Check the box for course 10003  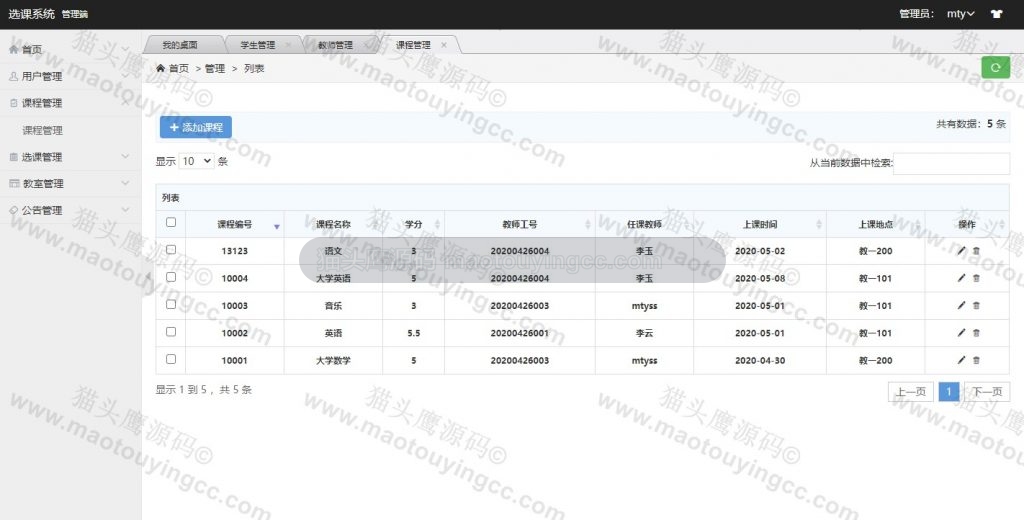pos(171,304)
